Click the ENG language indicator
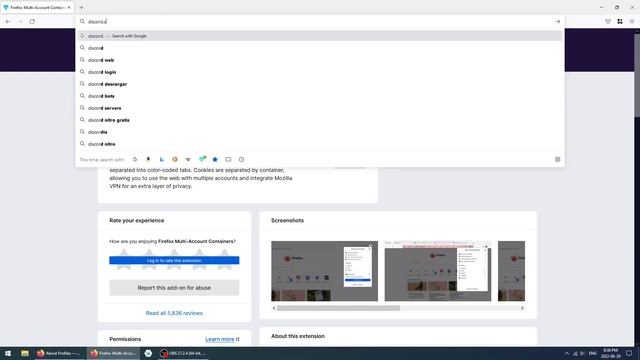 (593, 353)
